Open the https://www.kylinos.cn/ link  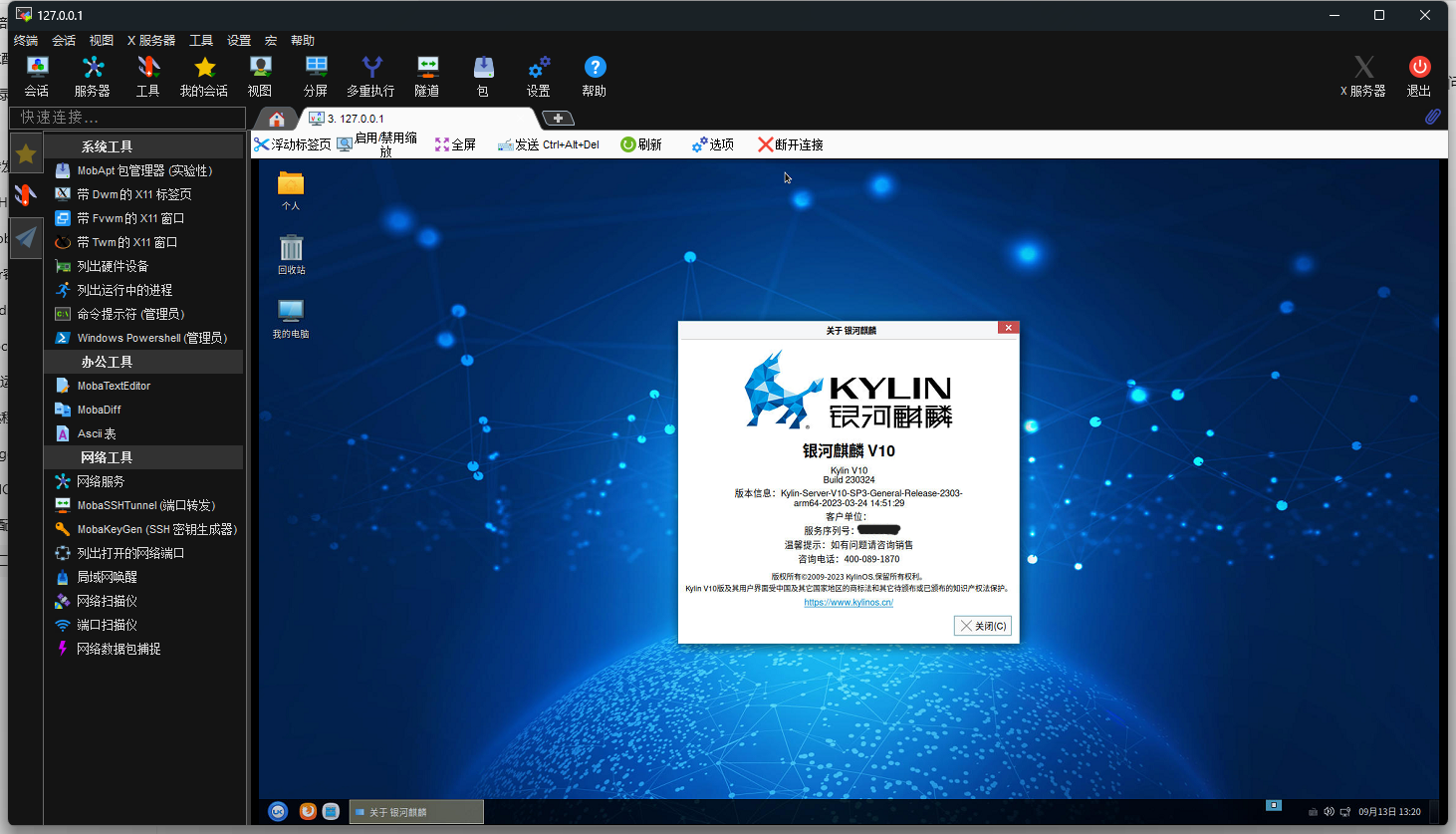[x=849, y=602]
